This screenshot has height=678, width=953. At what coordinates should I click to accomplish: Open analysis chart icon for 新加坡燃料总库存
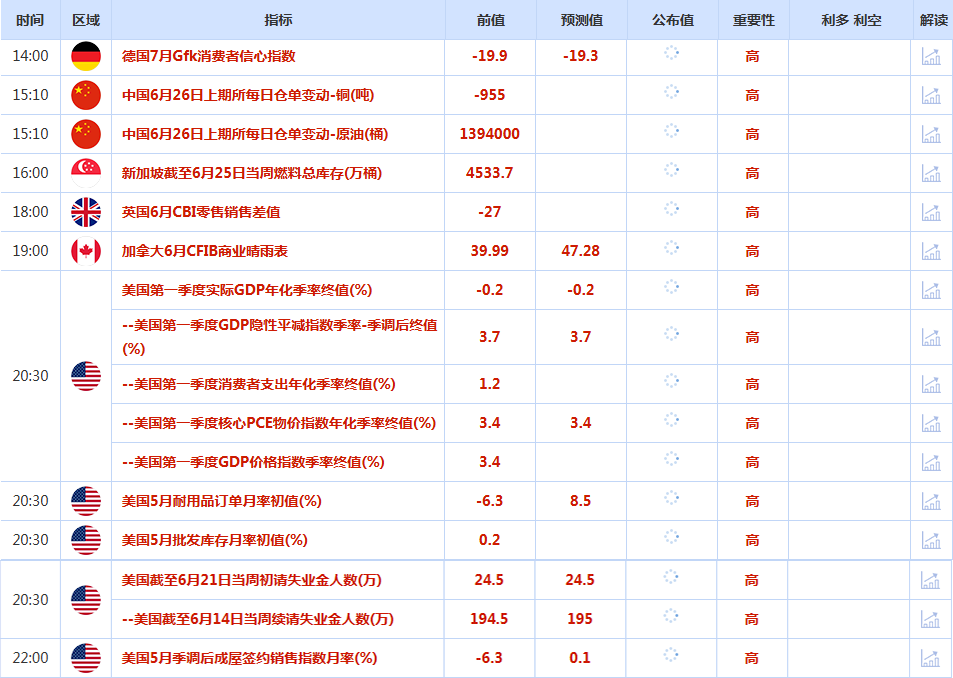tap(931, 173)
